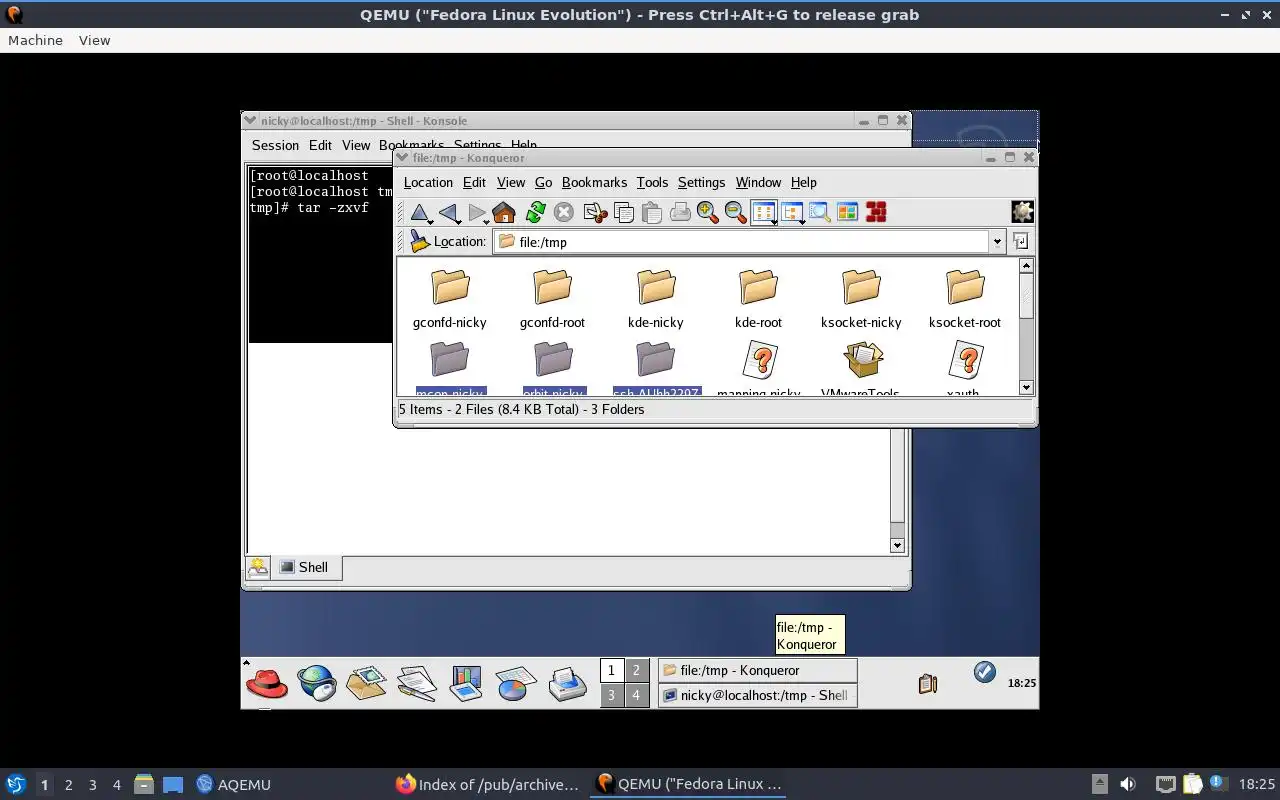The image size is (1280, 800).
Task: Click the red blocks view icon in toolbar
Action: [x=876, y=212]
